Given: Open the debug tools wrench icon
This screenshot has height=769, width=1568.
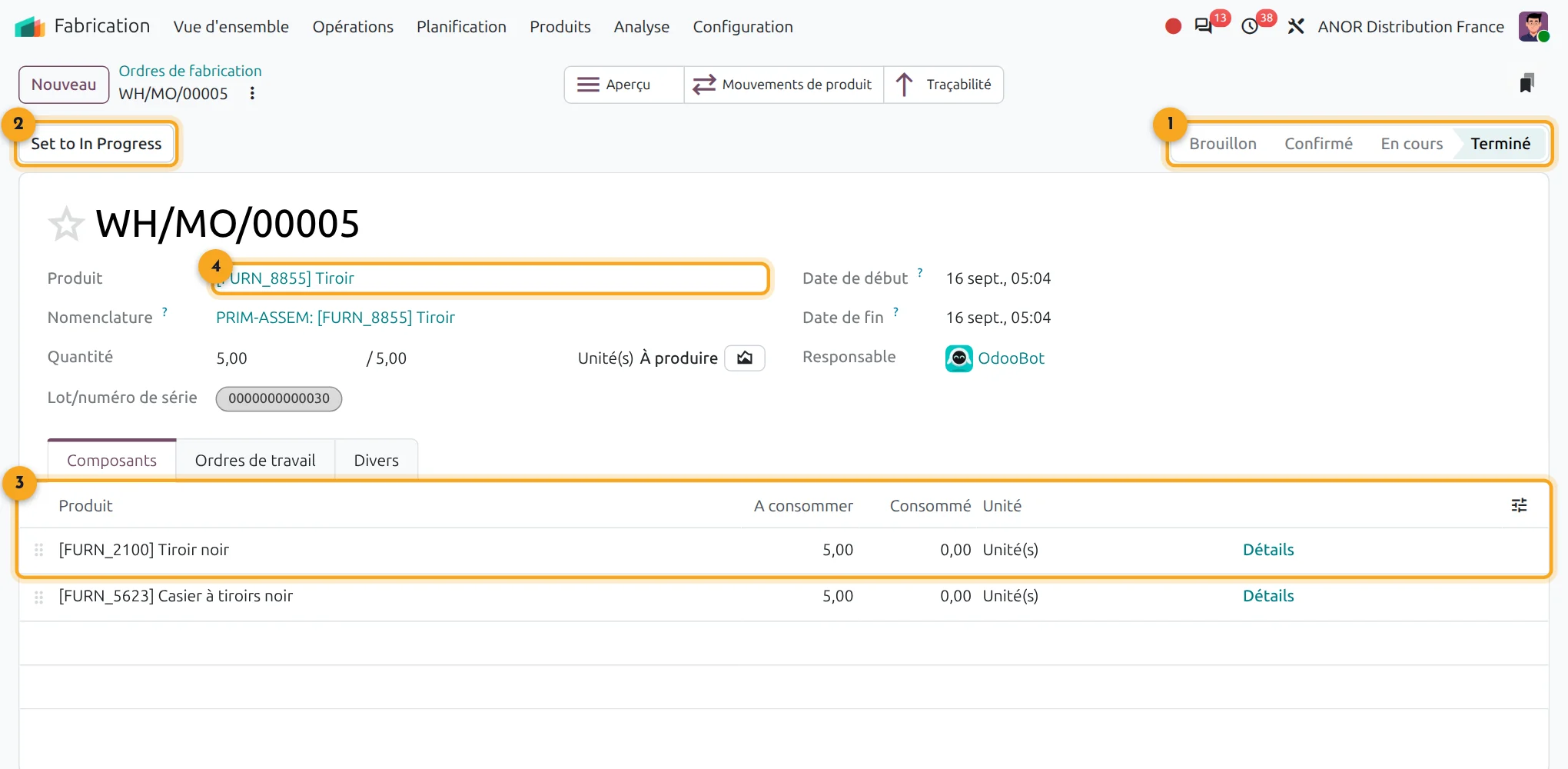Looking at the screenshot, I should (x=1296, y=27).
